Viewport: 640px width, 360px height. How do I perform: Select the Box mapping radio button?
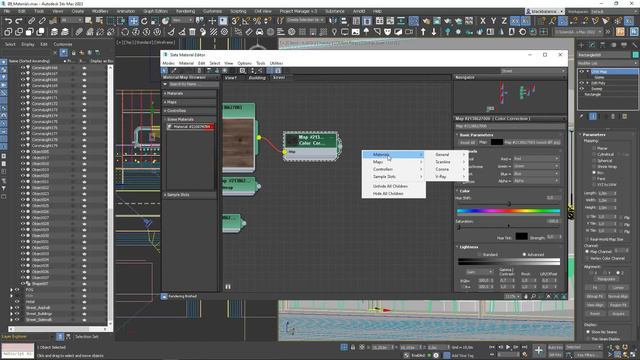coord(594,173)
